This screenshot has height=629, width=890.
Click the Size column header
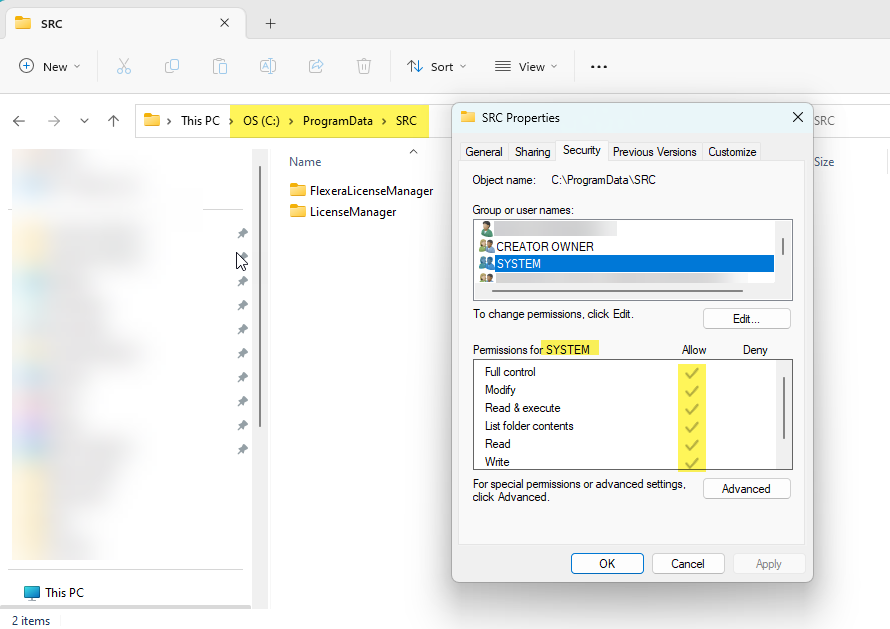tap(824, 162)
